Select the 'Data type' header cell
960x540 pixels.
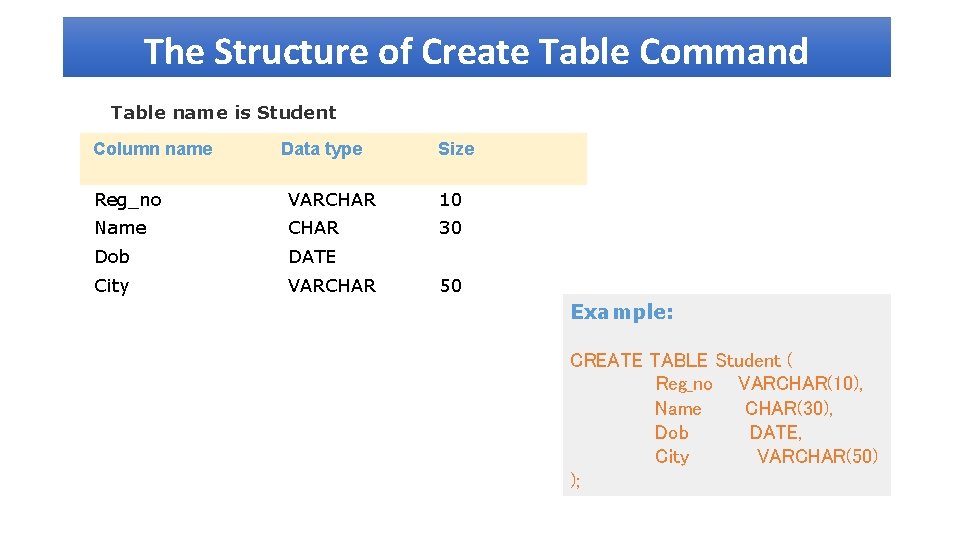pyautogui.click(x=321, y=149)
